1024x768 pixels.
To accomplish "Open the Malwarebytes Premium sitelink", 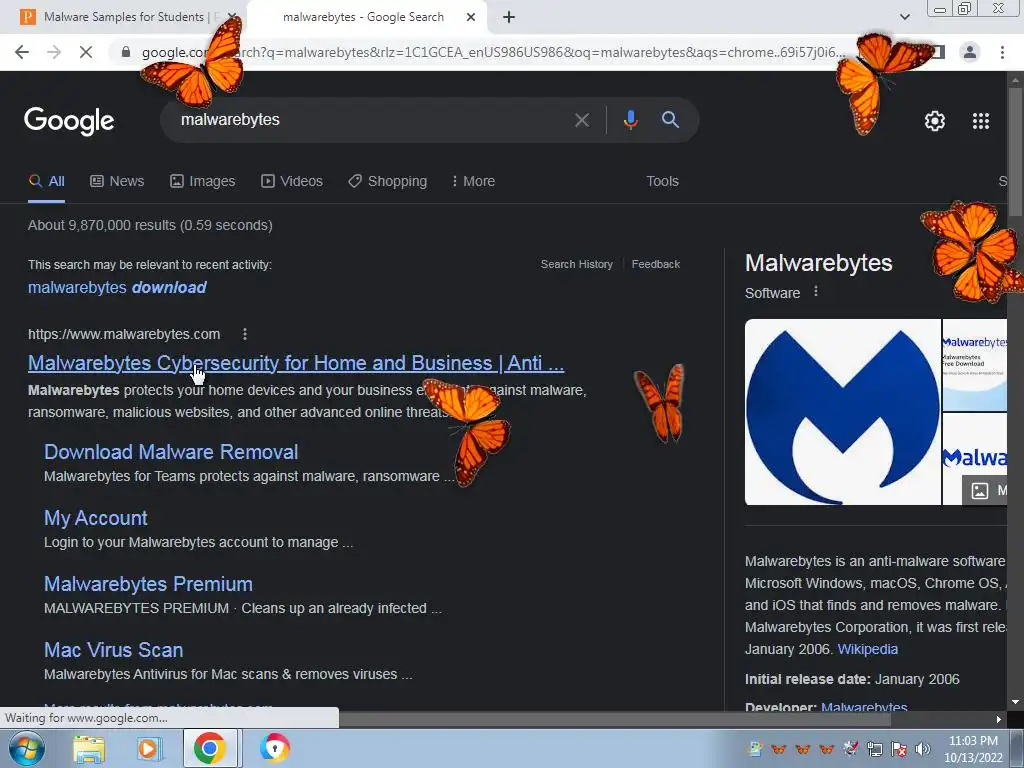I will click(x=148, y=584).
